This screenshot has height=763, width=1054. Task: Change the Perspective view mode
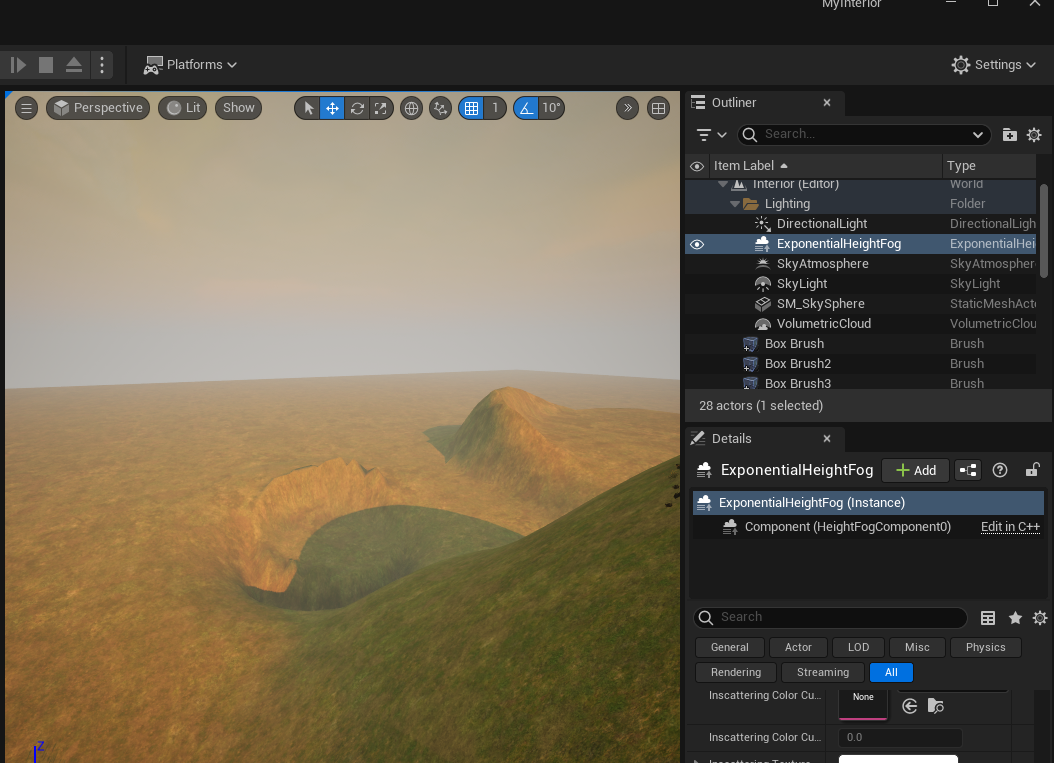click(98, 108)
